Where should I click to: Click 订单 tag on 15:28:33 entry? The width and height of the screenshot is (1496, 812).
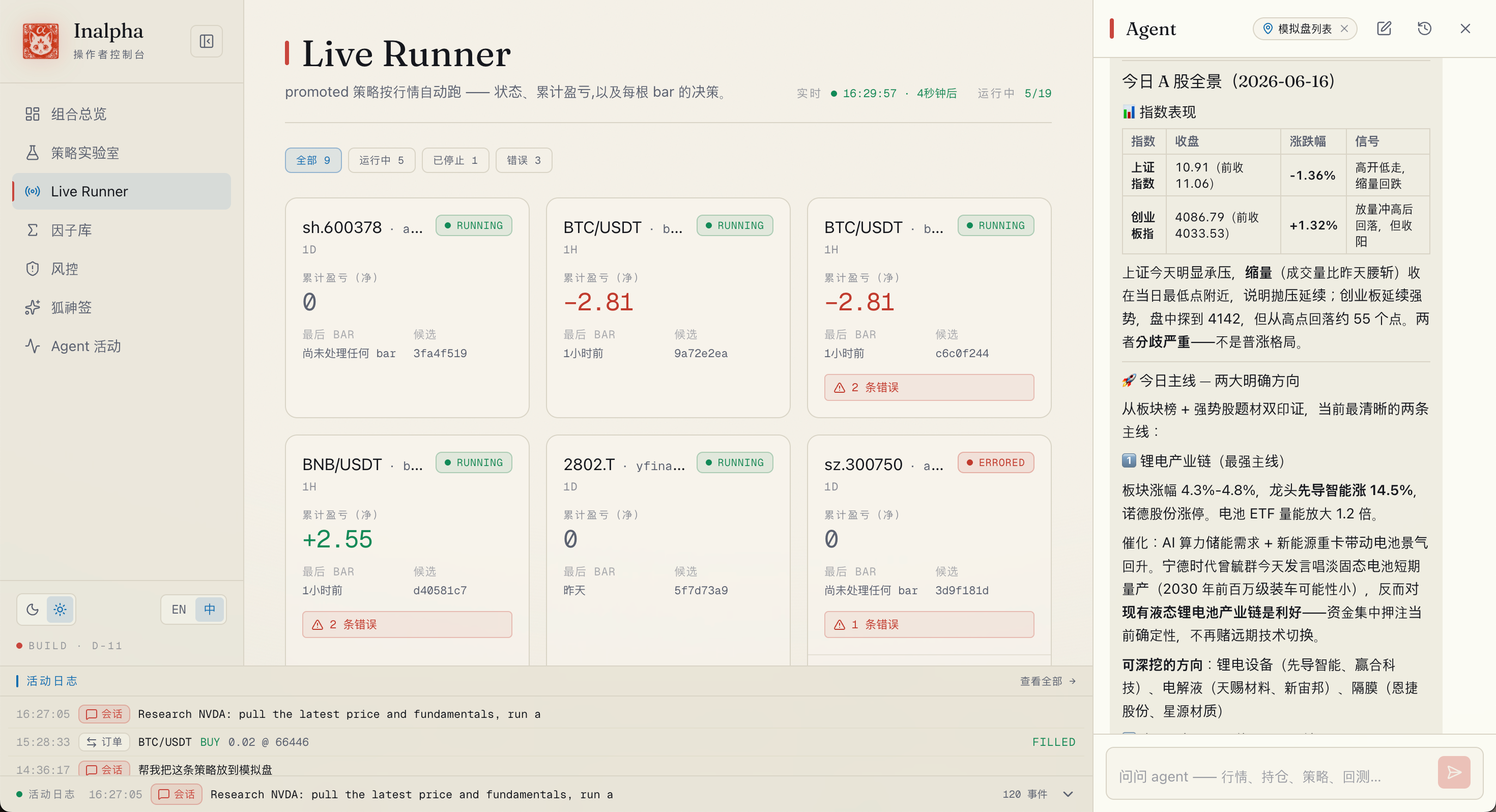pyautogui.click(x=104, y=742)
